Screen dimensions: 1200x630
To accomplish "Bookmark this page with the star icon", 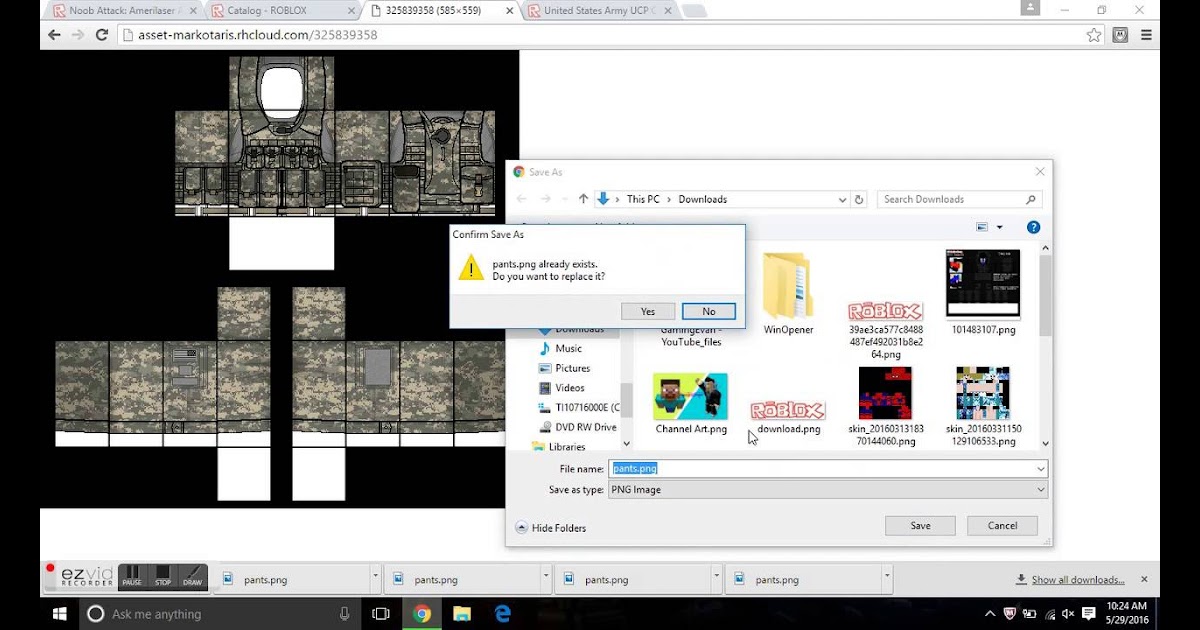I will tap(1094, 35).
